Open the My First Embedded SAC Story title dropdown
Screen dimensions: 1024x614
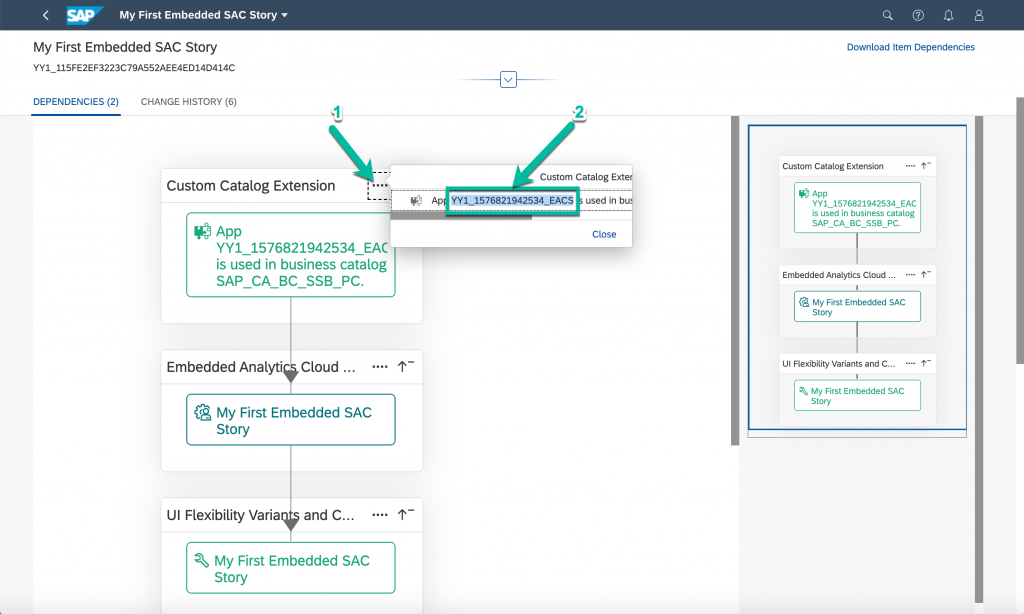[204, 15]
